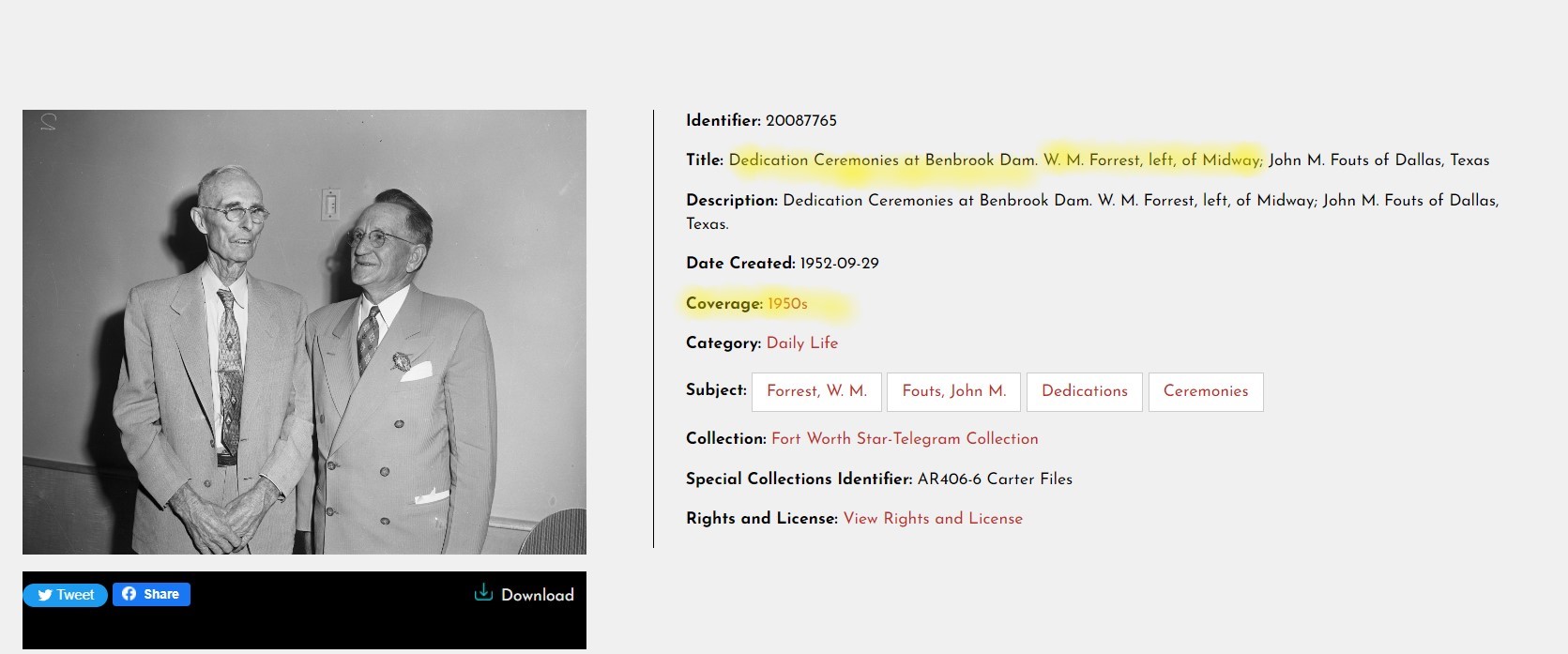Screen dimensions: 1568x654
Task: Open the Daily Life category link
Action: 802,342
